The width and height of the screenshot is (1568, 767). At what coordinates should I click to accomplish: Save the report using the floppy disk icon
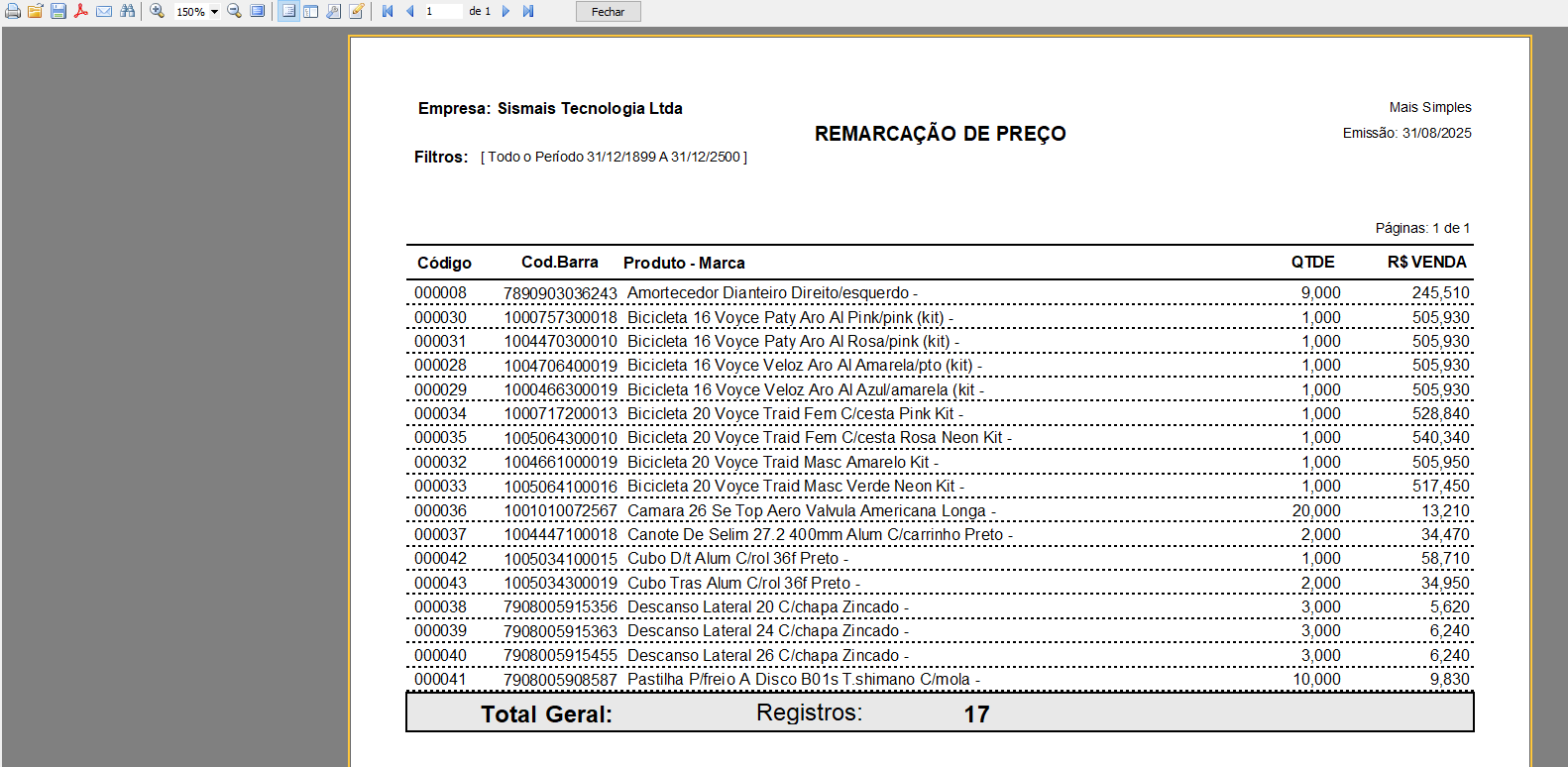(58, 12)
